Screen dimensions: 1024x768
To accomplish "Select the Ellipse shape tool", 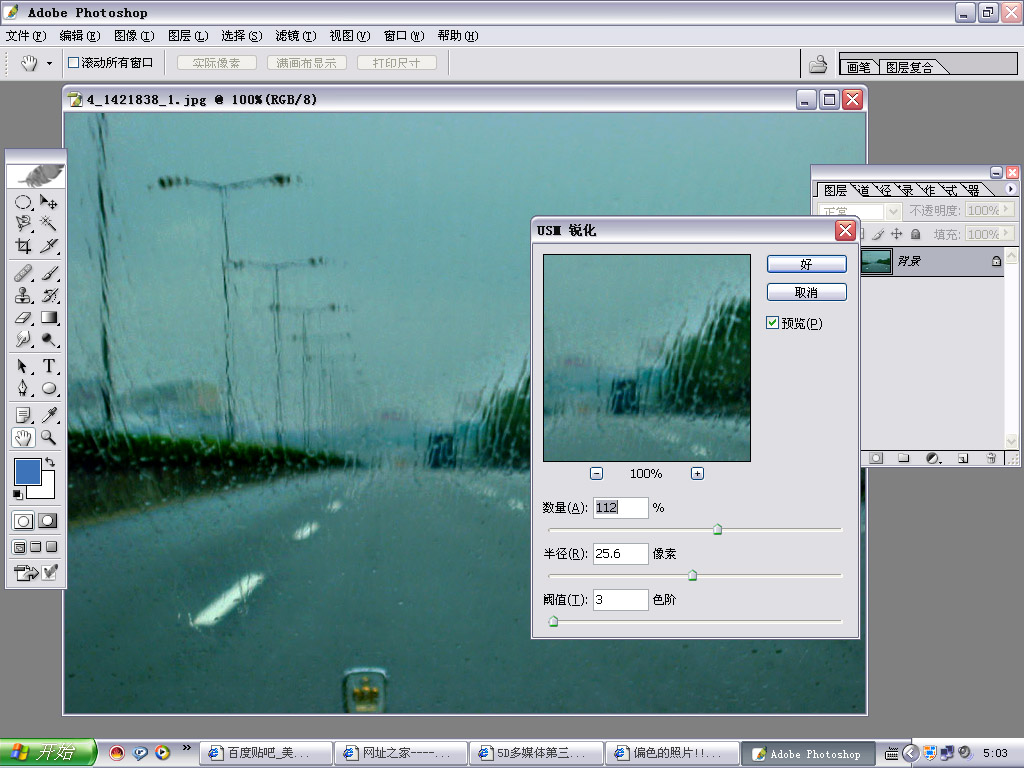I will point(48,388).
